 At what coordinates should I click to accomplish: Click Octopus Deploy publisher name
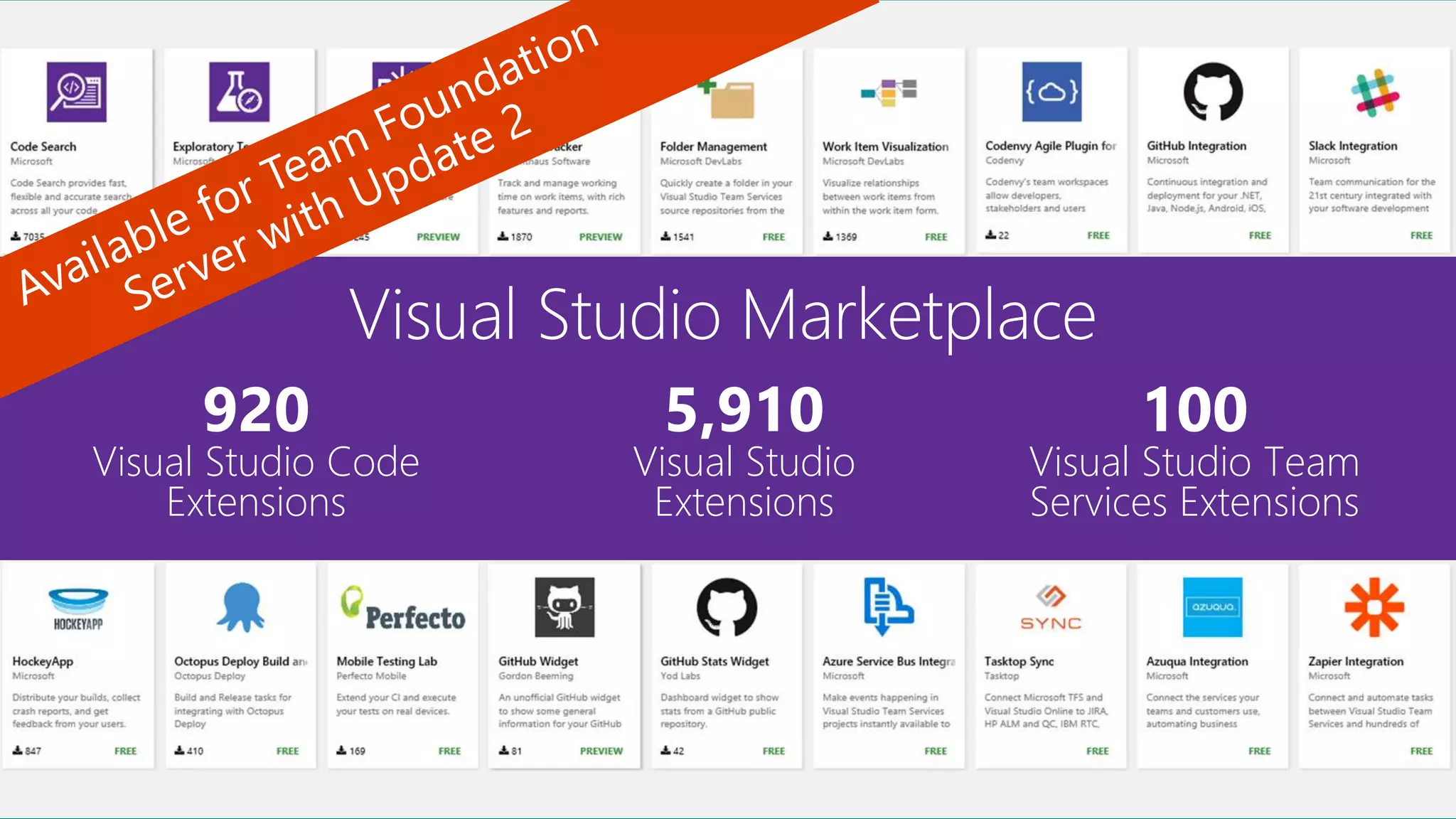pos(210,676)
